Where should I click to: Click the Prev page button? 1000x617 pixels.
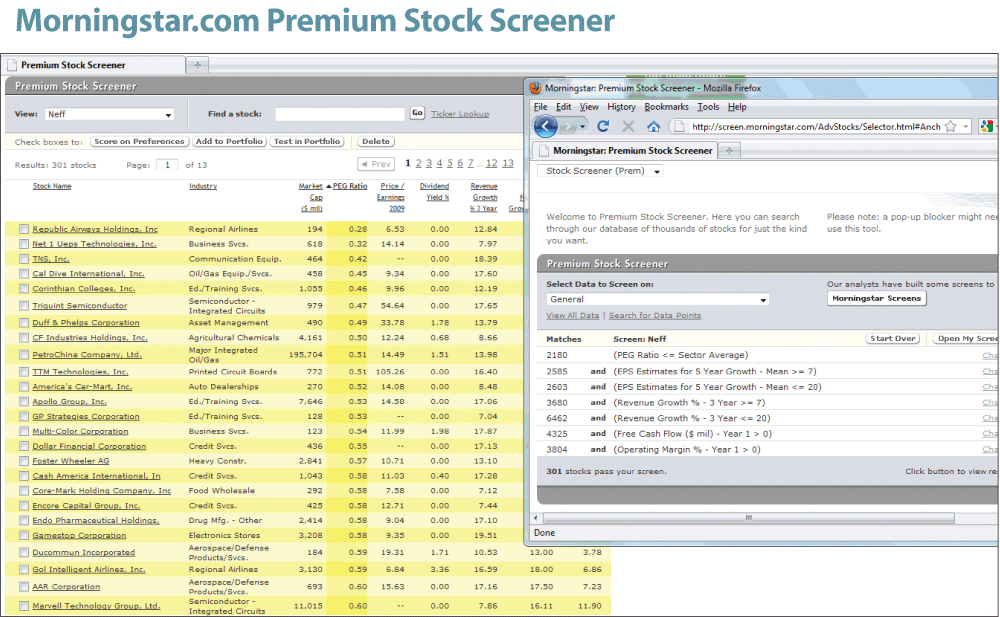pyautogui.click(x=376, y=164)
